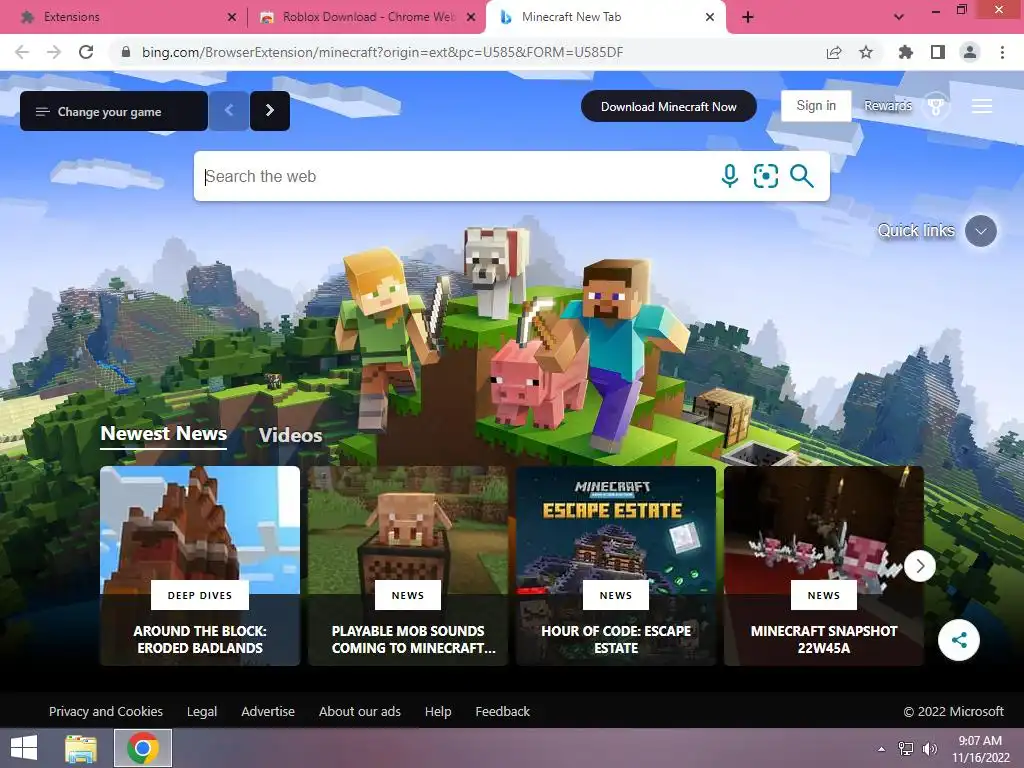Click the Chrome taskbar icon
The height and width of the screenshot is (768, 1024).
point(143,748)
